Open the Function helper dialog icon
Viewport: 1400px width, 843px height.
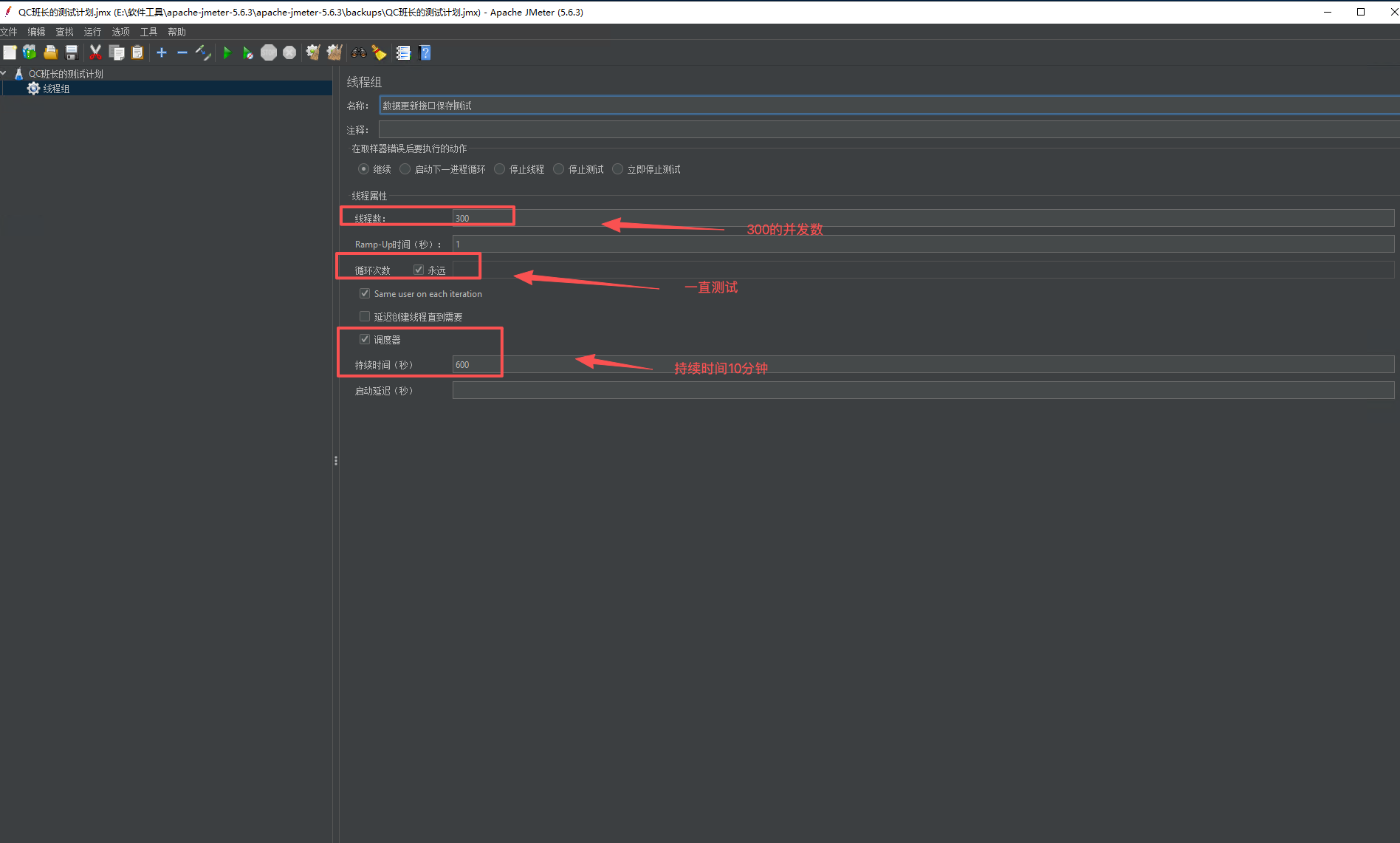click(403, 52)
